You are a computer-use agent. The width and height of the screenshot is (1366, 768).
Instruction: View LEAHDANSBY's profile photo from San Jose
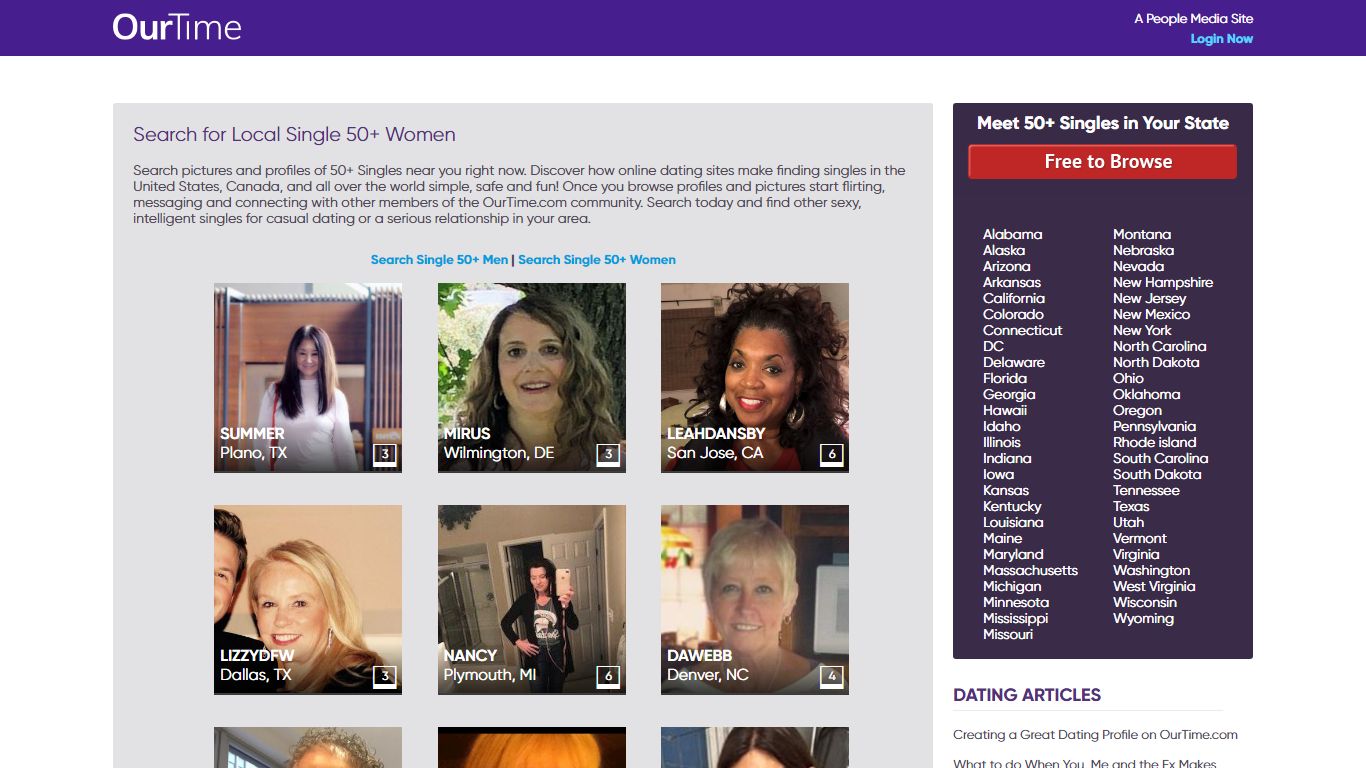pos(755,377)
